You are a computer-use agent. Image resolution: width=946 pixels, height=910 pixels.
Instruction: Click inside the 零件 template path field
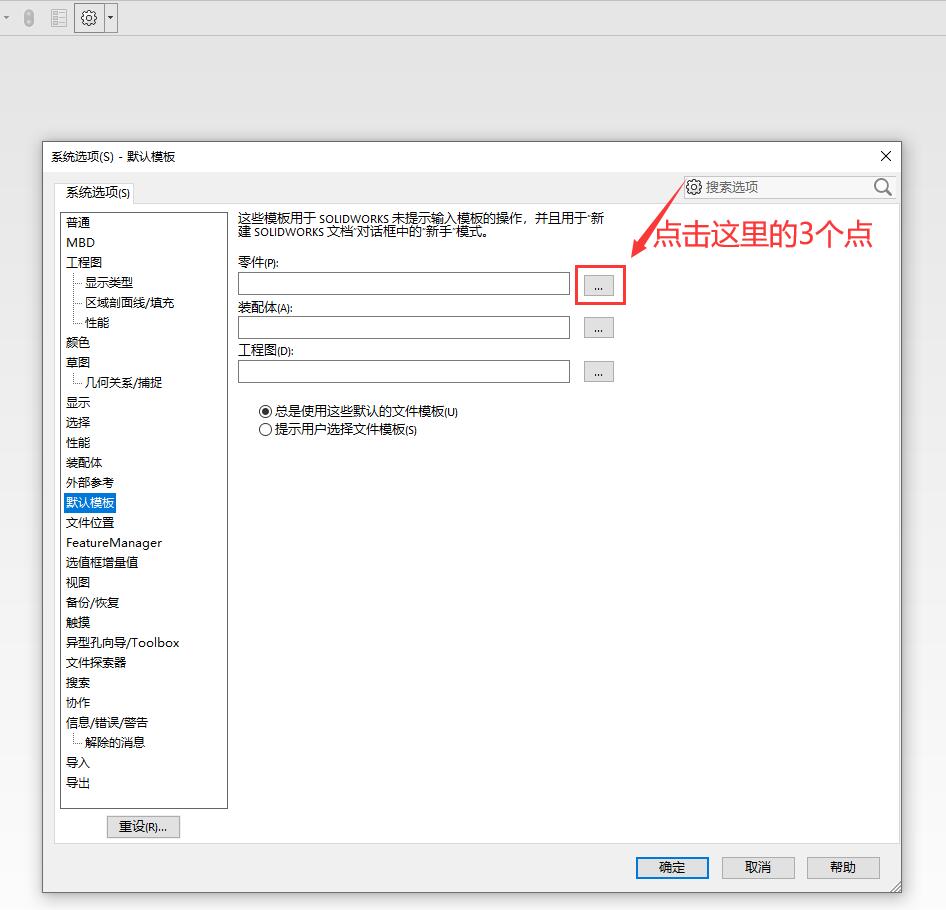(x=403, y=284)
